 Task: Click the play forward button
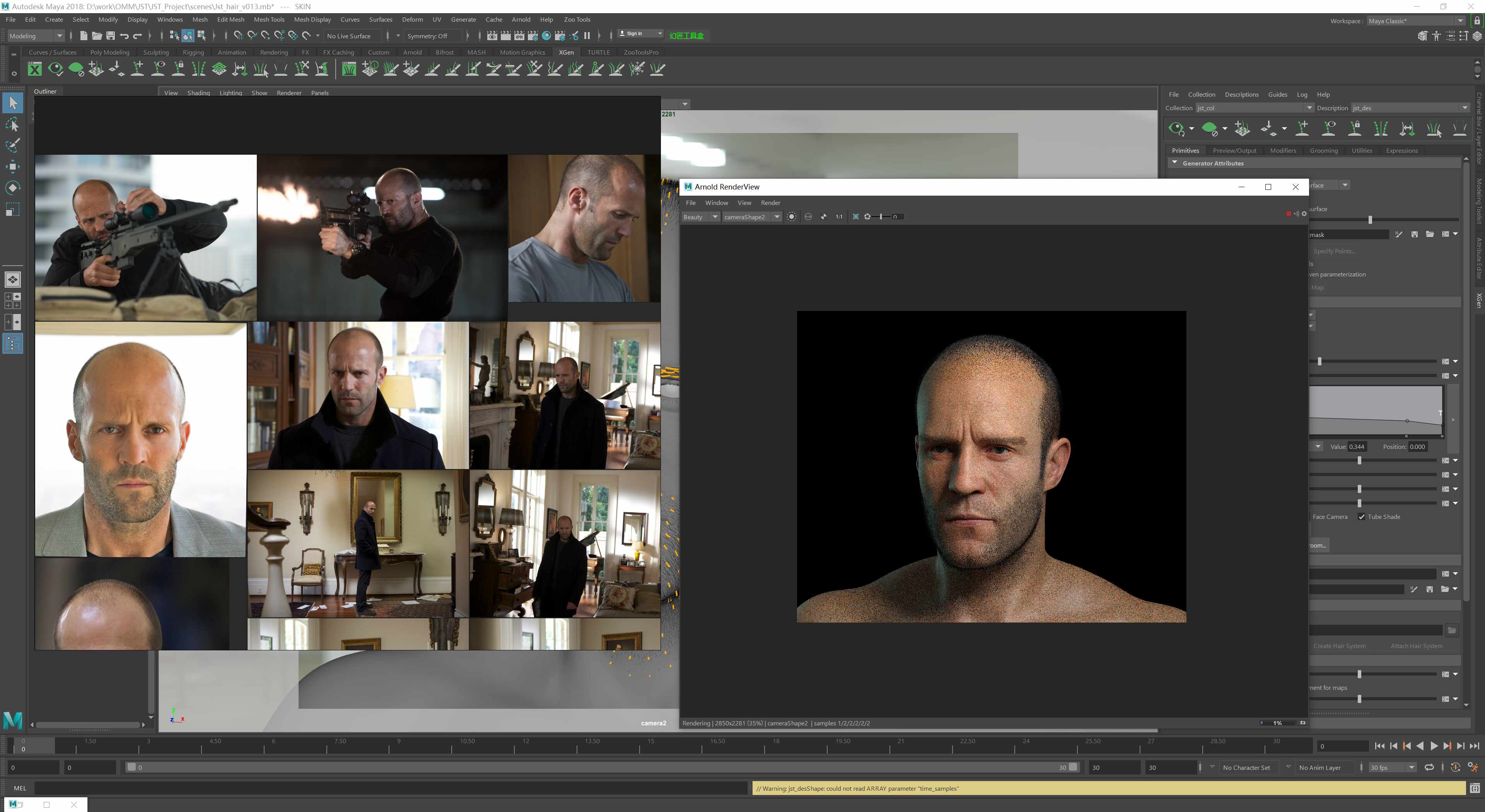(1434, 746)
